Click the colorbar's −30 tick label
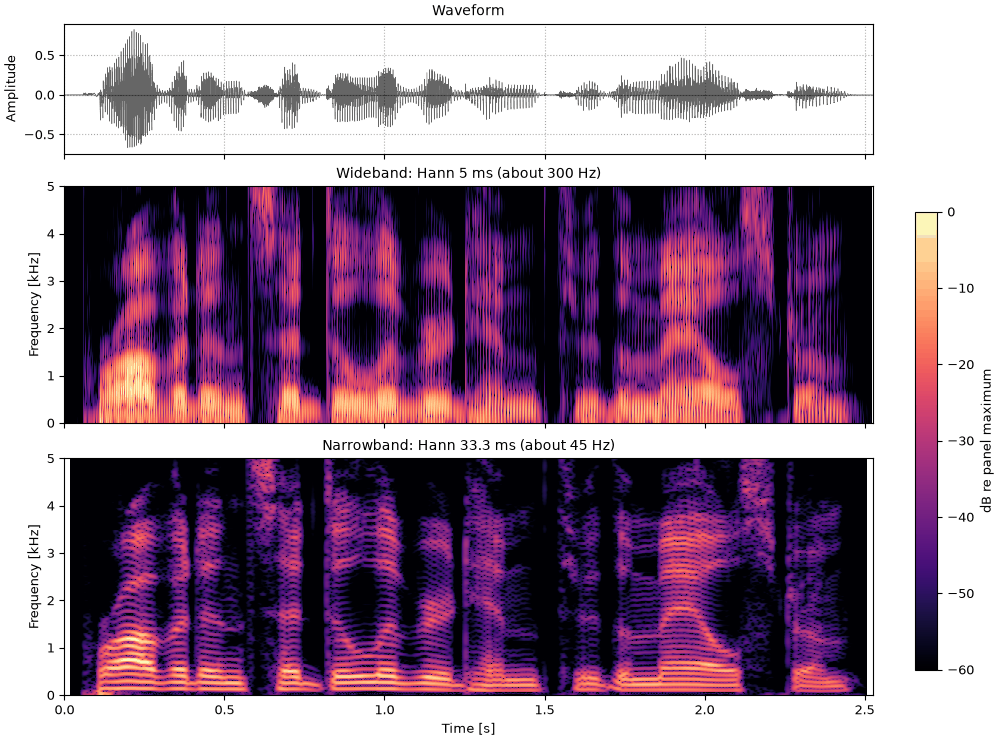 pos(960,441)
